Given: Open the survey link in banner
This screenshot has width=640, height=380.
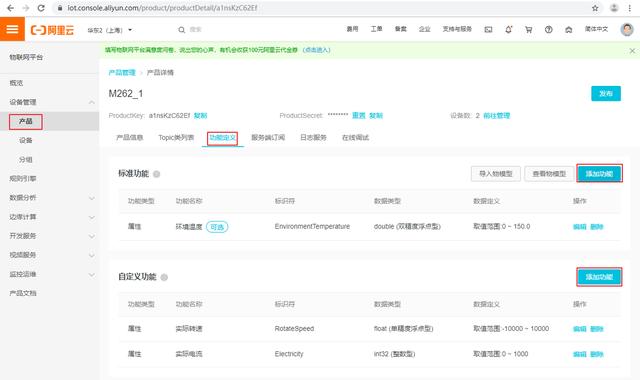Looking at the screenshot, I should (317, 50).
